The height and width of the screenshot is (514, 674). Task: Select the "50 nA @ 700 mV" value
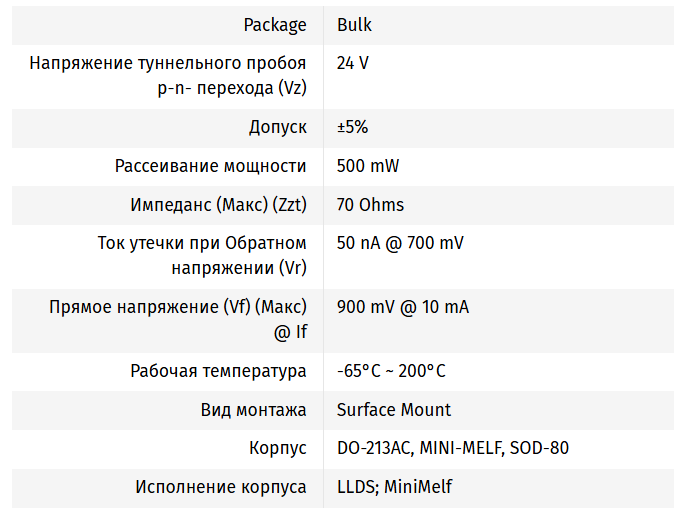tap(400, 243)
